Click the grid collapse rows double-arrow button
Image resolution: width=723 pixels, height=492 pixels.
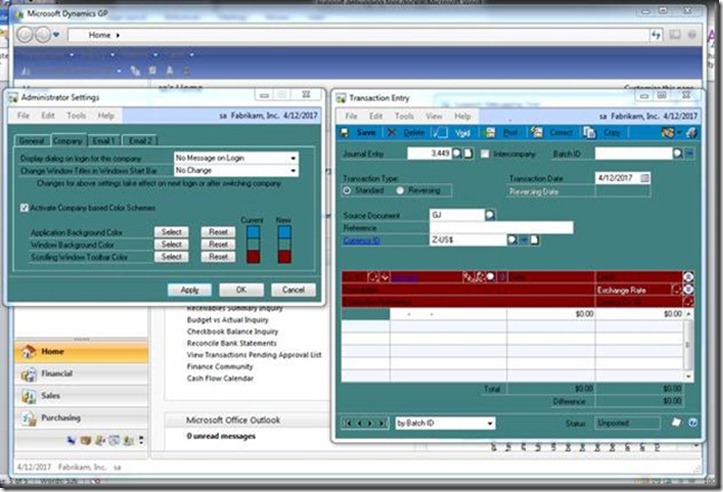[x=688, y=277]
